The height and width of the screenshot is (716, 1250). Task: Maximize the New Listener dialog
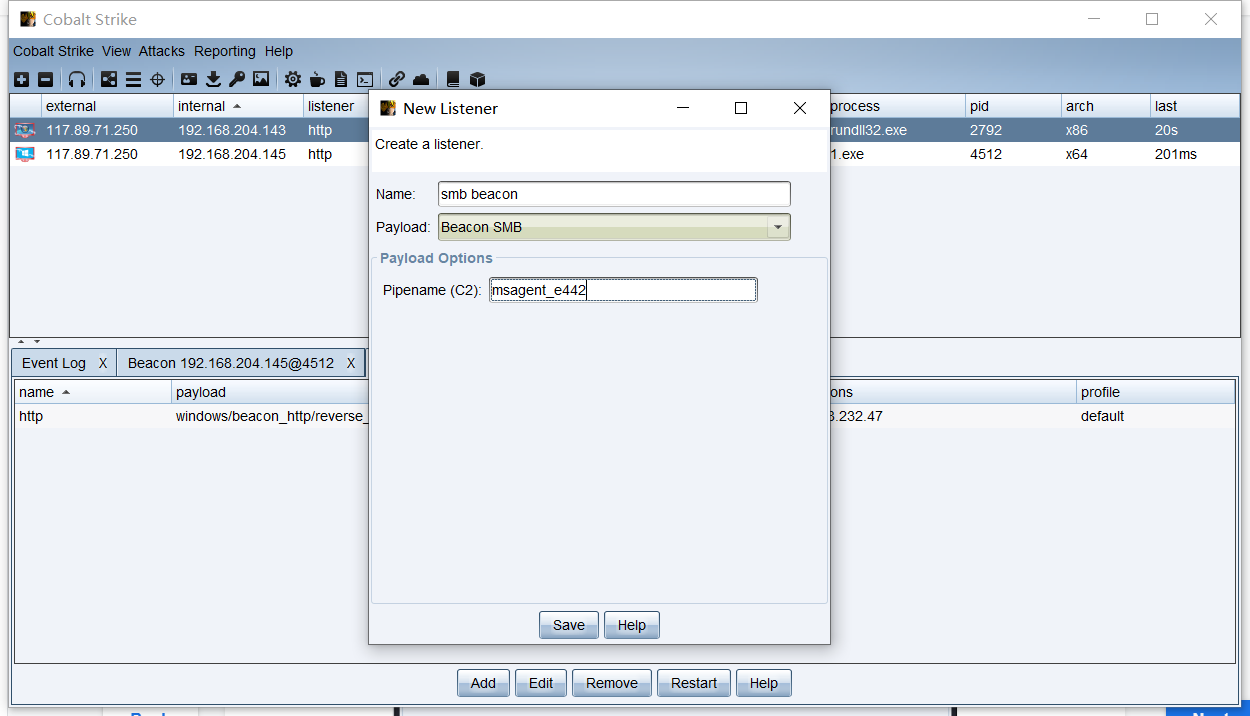[x=741, y=108]
